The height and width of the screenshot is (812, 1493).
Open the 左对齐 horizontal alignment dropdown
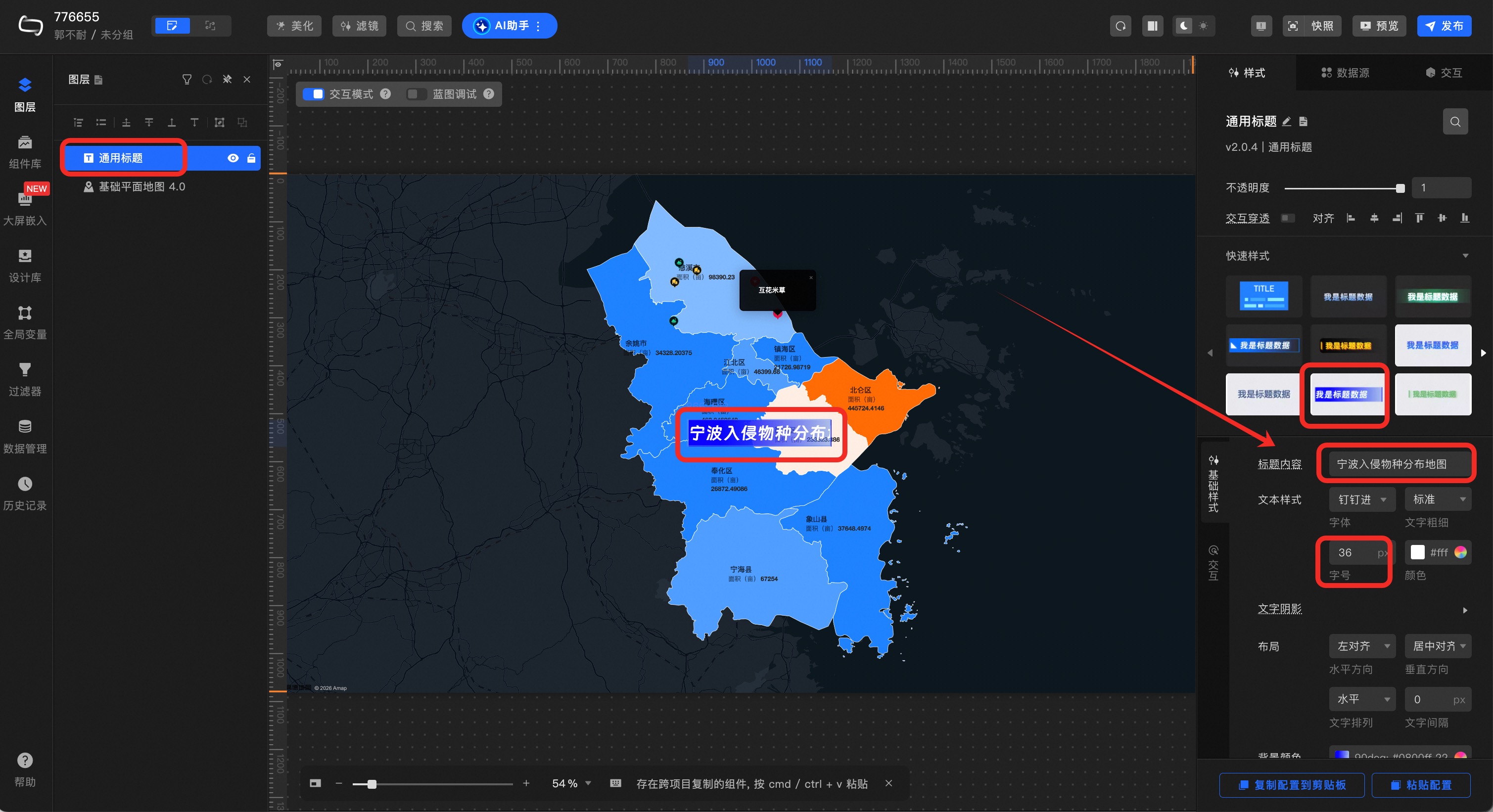tap(1361, 646)
